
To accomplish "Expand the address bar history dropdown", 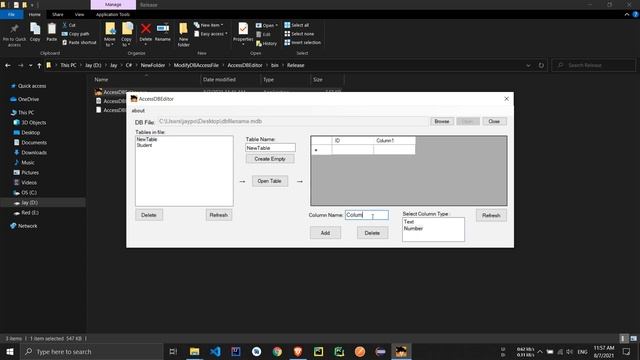I will click(x=528, y=65).
